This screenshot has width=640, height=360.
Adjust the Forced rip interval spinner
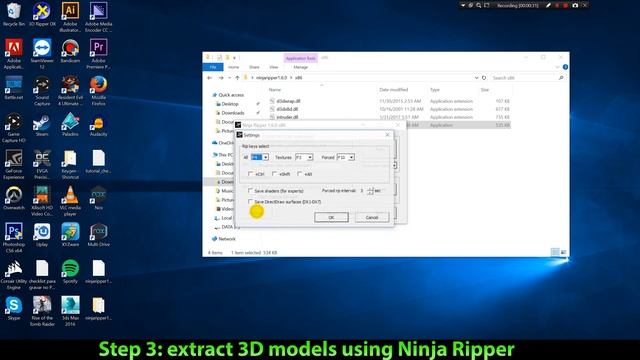tap(370, 191)
